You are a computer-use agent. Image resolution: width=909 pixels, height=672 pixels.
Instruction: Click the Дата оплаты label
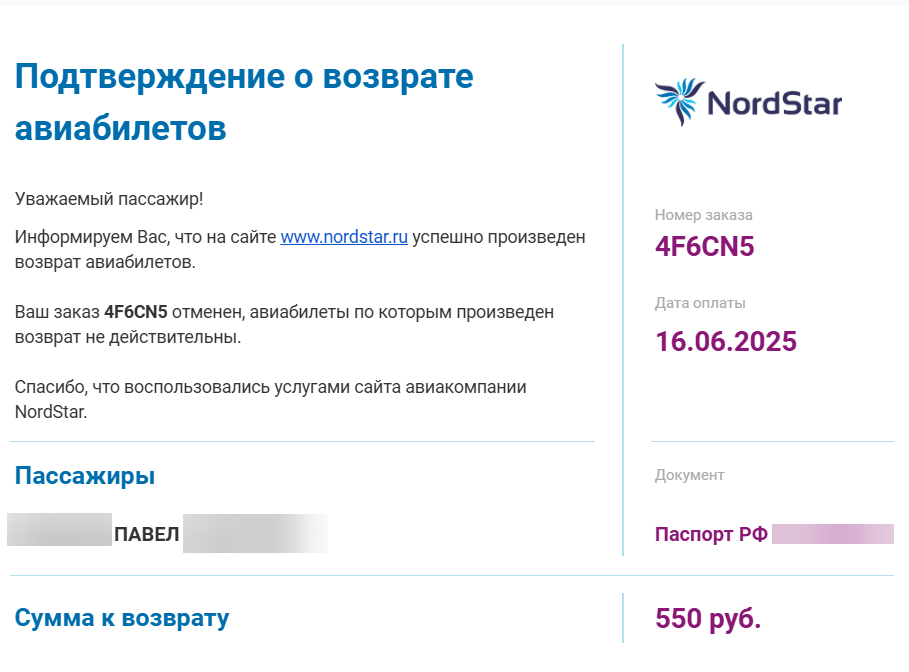tap(700, 303)
